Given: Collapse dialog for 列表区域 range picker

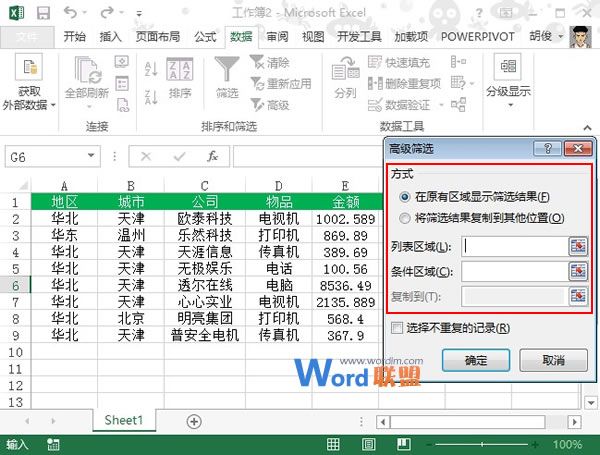Looking at the screenshot, I should [x=578, y=246].
